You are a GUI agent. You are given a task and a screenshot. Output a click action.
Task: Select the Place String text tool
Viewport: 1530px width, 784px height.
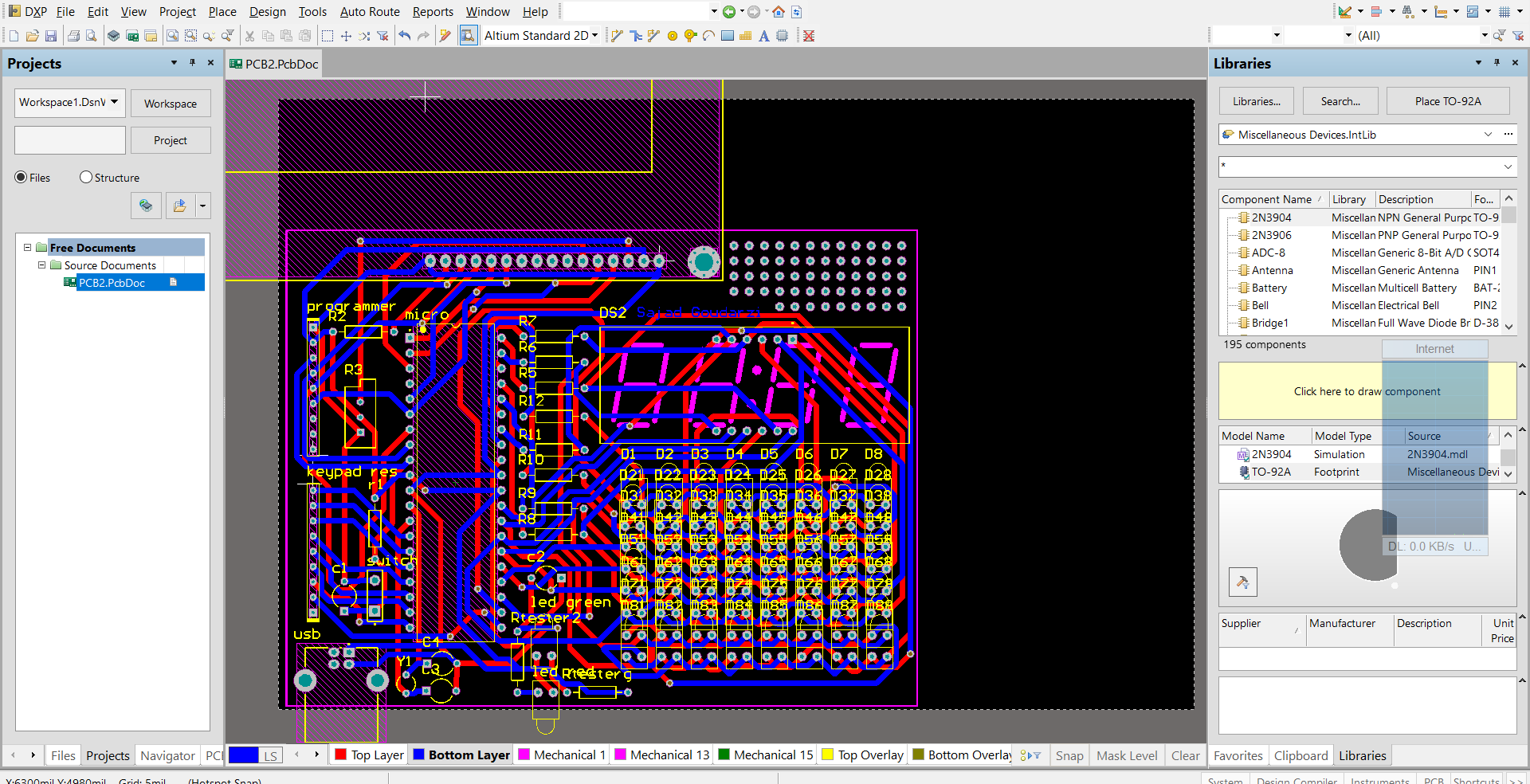(x=764, y=36)
